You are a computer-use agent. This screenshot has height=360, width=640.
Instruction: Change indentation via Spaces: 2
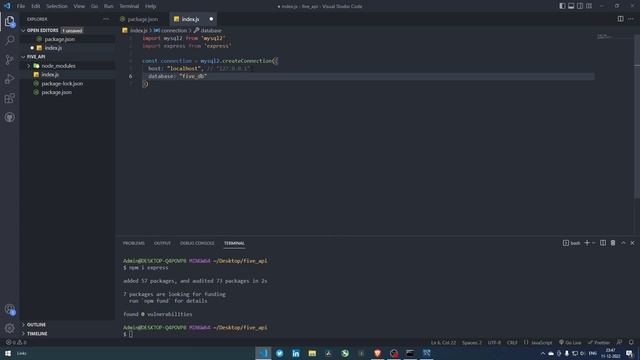point(472,342)
